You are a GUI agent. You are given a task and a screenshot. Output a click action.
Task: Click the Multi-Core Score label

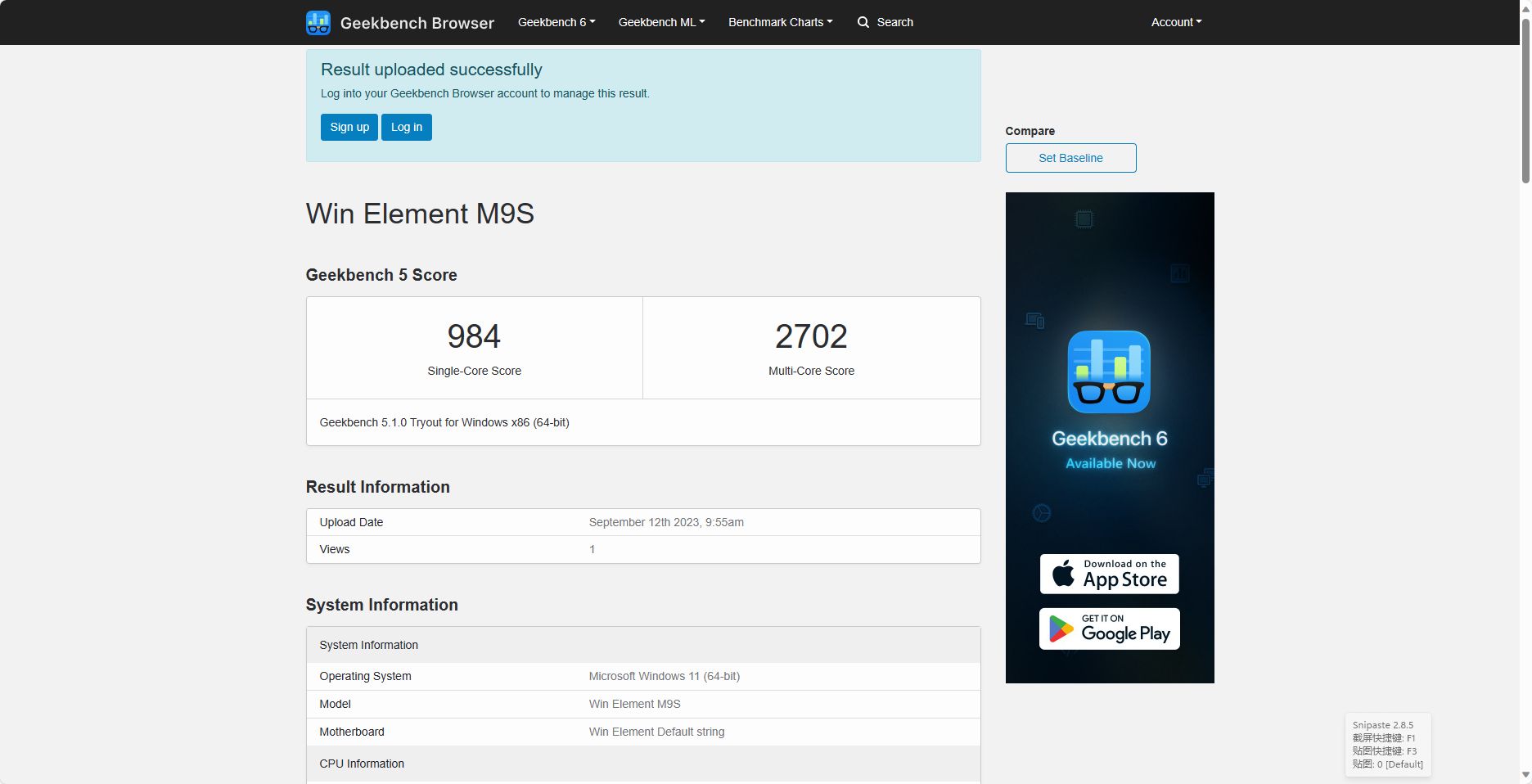click(x=811, y=371)
